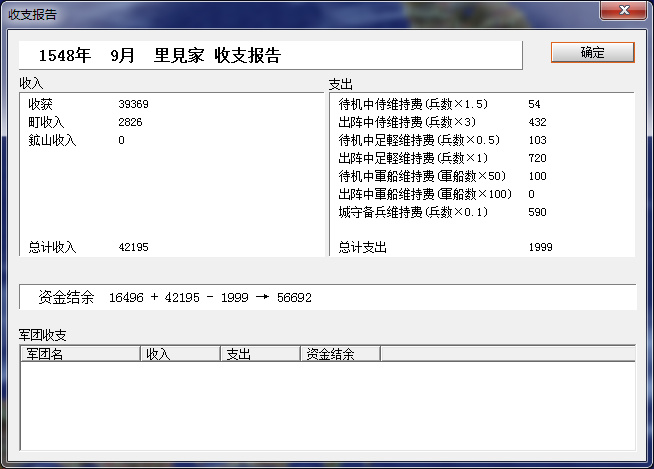The image size is (654, 469).
Task: Click the expense value 720
Action: click(x=537, y=158)
